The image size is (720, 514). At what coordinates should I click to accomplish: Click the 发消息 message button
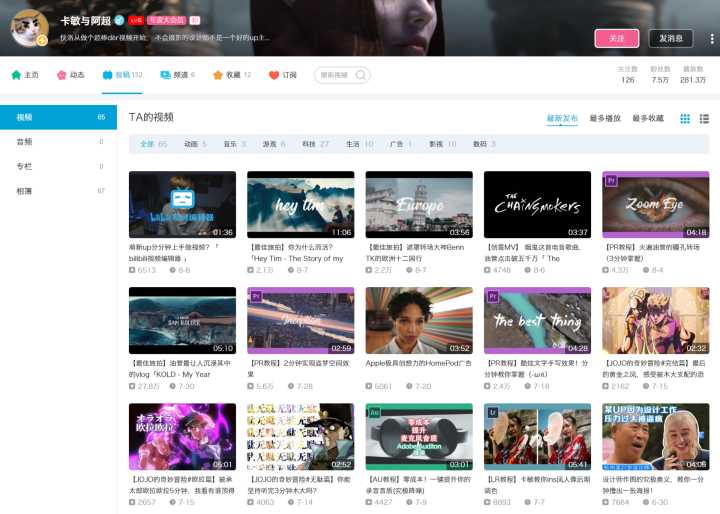[671, 39]
